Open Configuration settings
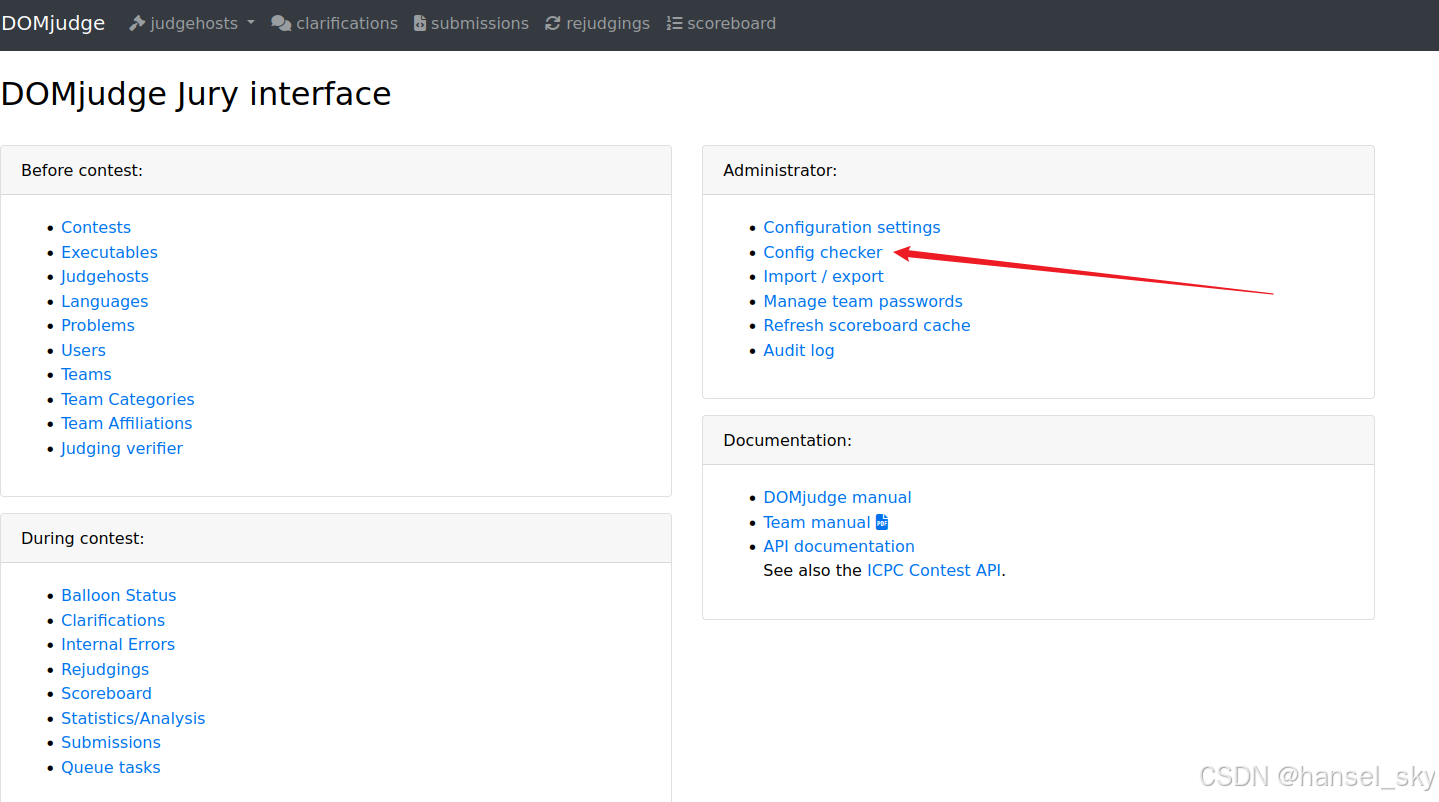The height and width of the screenshot is (802, 1439). [x=852, y=227]
